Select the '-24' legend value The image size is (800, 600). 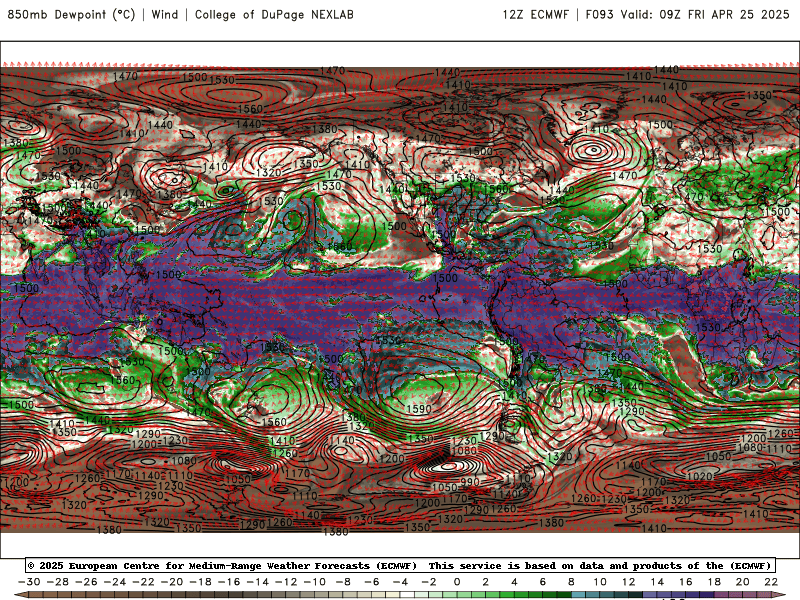click(115, 582)
